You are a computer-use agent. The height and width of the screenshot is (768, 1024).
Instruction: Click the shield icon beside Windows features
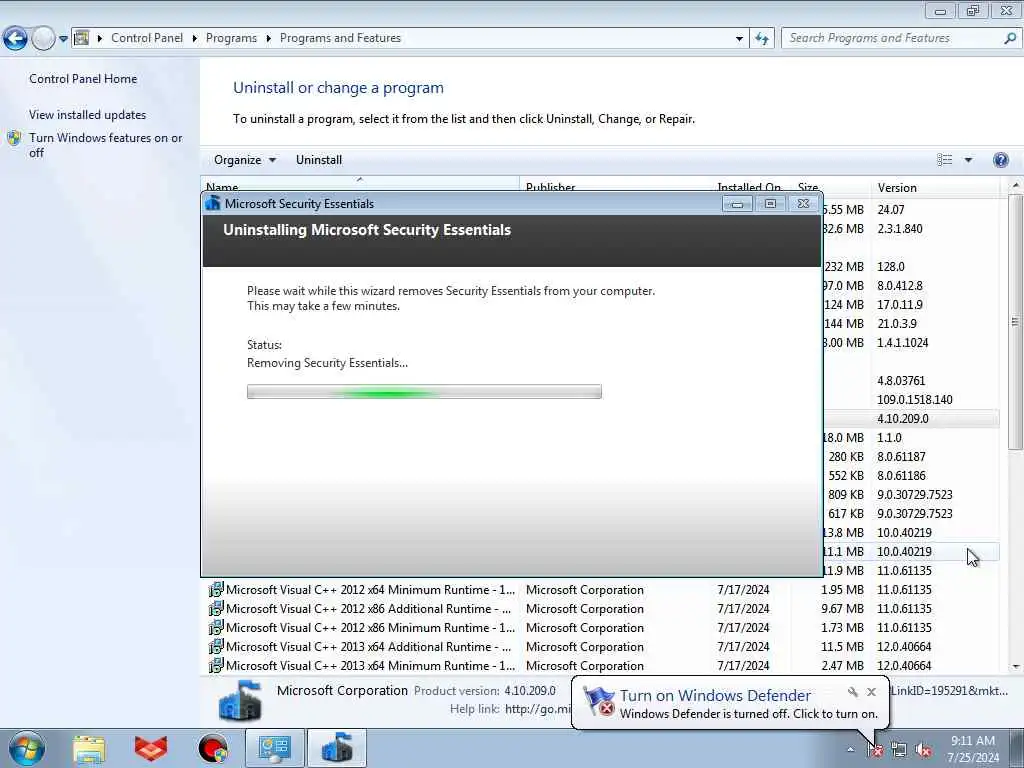[14, 138]
